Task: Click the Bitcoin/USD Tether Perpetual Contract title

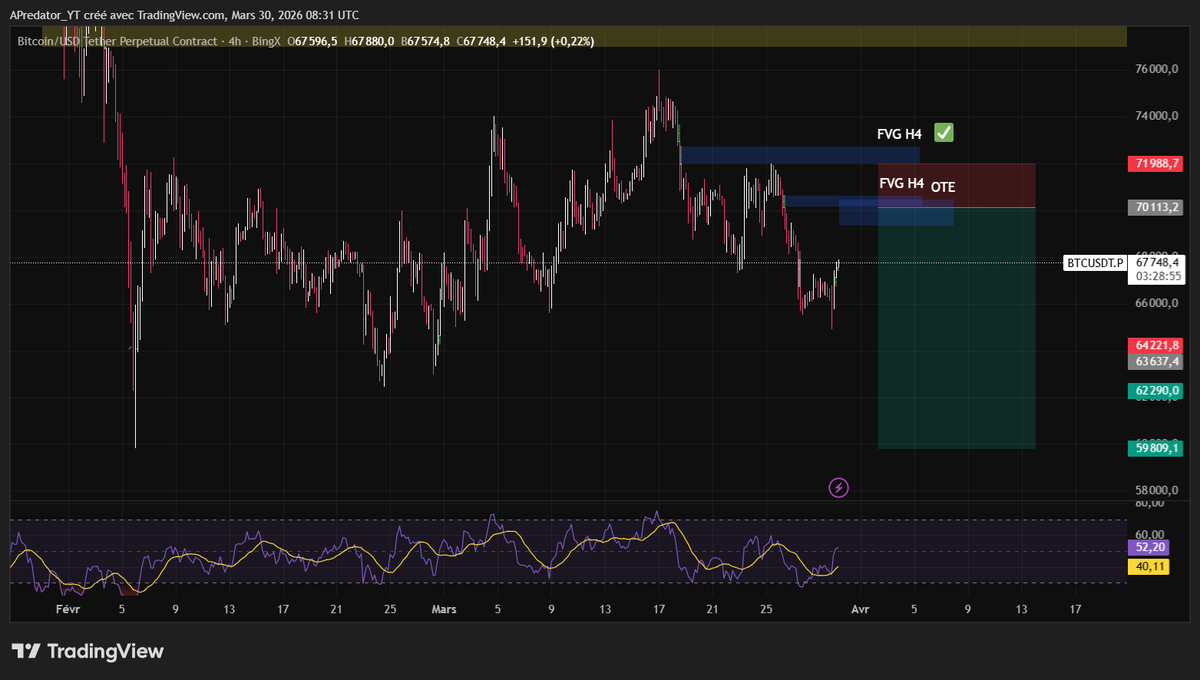Action: (117, 41)
